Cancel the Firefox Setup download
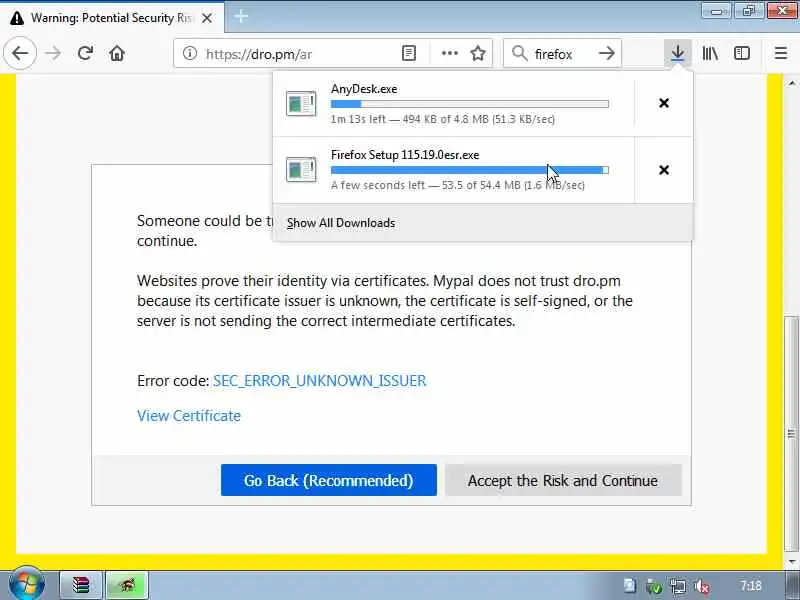This screenshot has height=600, width=800. [x=664, y=170]
